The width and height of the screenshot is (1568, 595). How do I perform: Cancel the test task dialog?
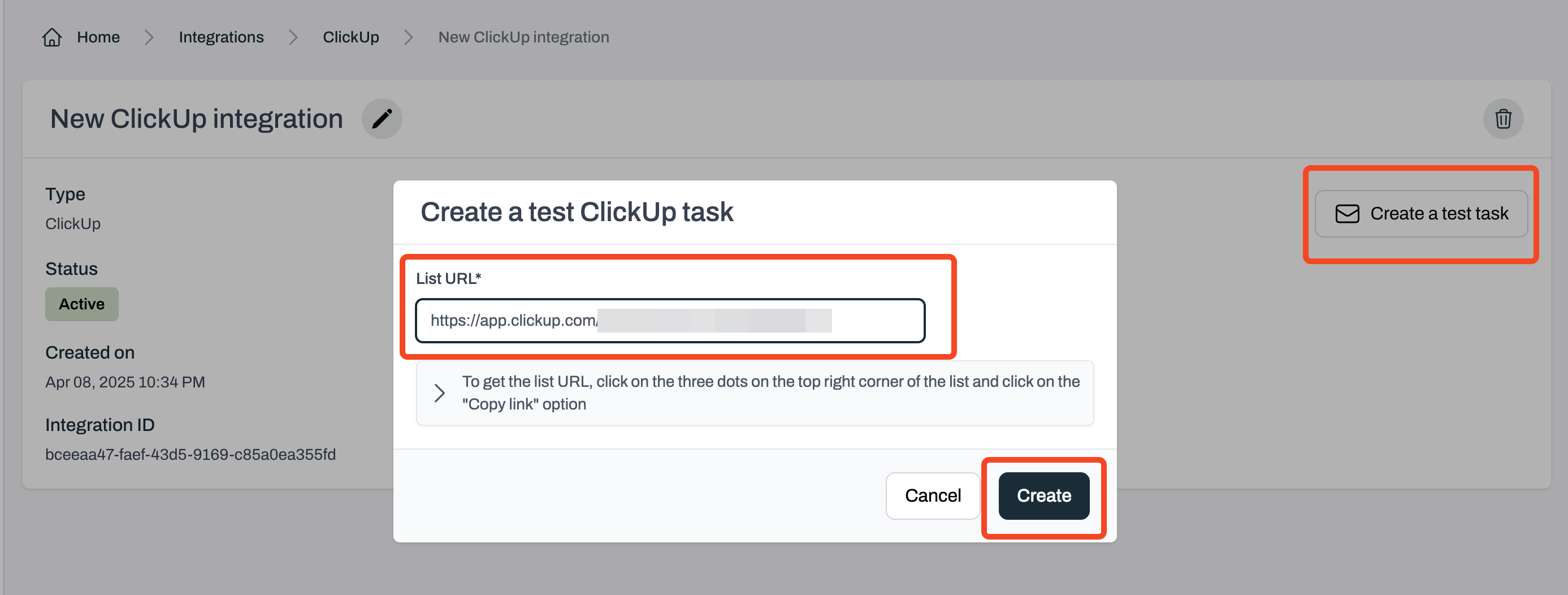click(933, 495)
